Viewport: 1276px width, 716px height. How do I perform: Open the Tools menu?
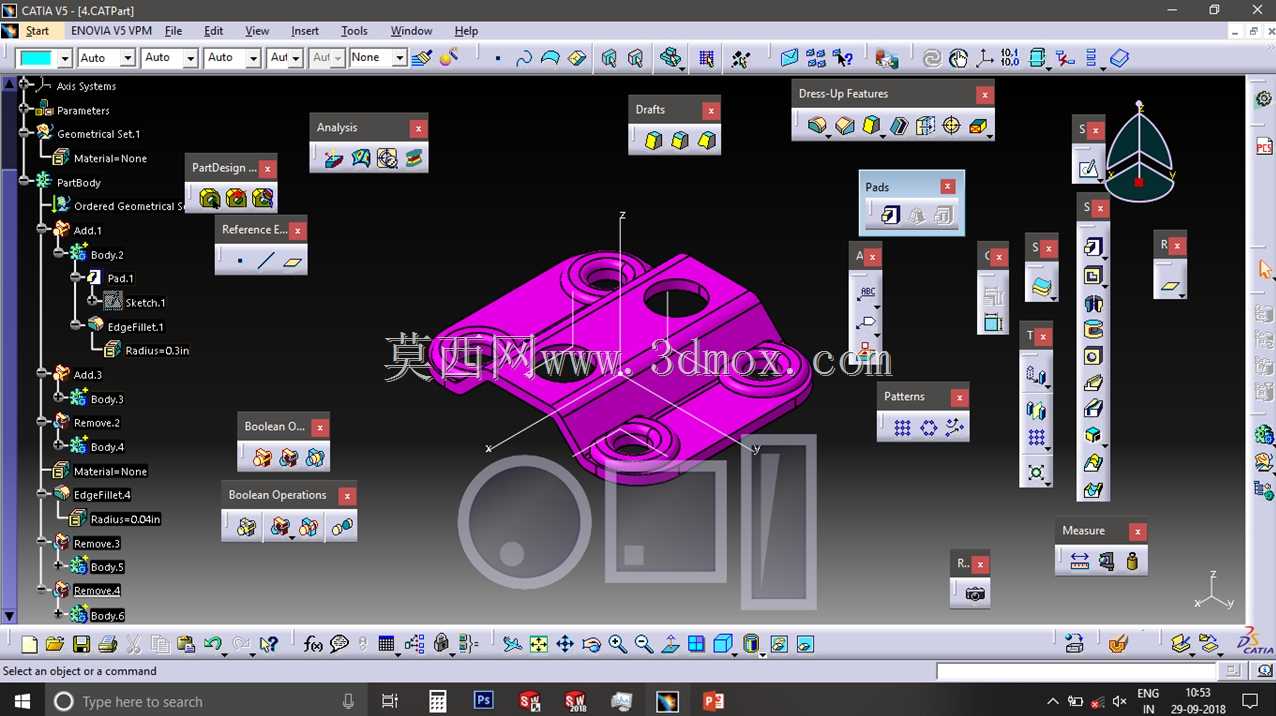(354, 31)
